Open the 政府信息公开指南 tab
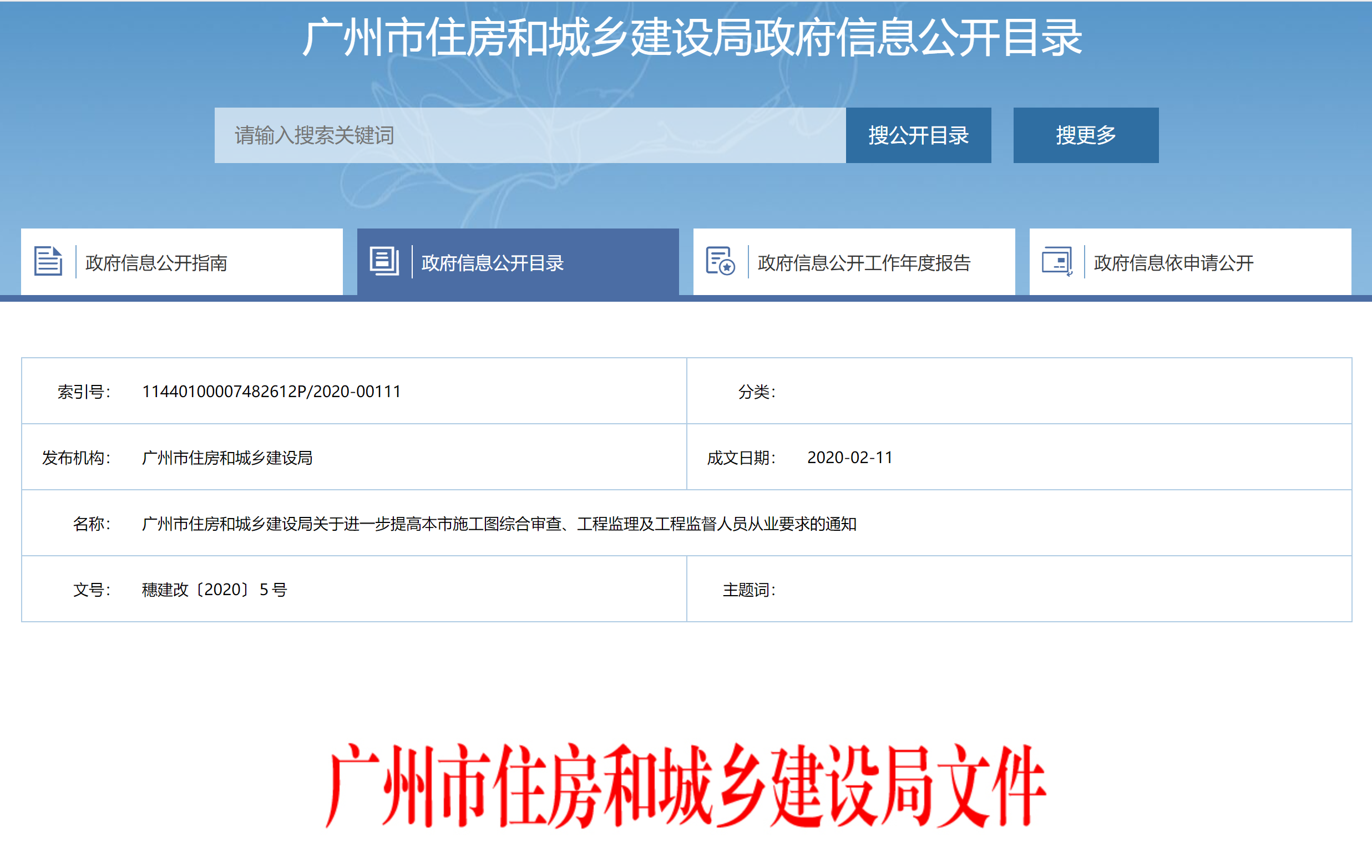Viewport: 1372px width, 868px height. pyautogui.click(x=156, y=262)
